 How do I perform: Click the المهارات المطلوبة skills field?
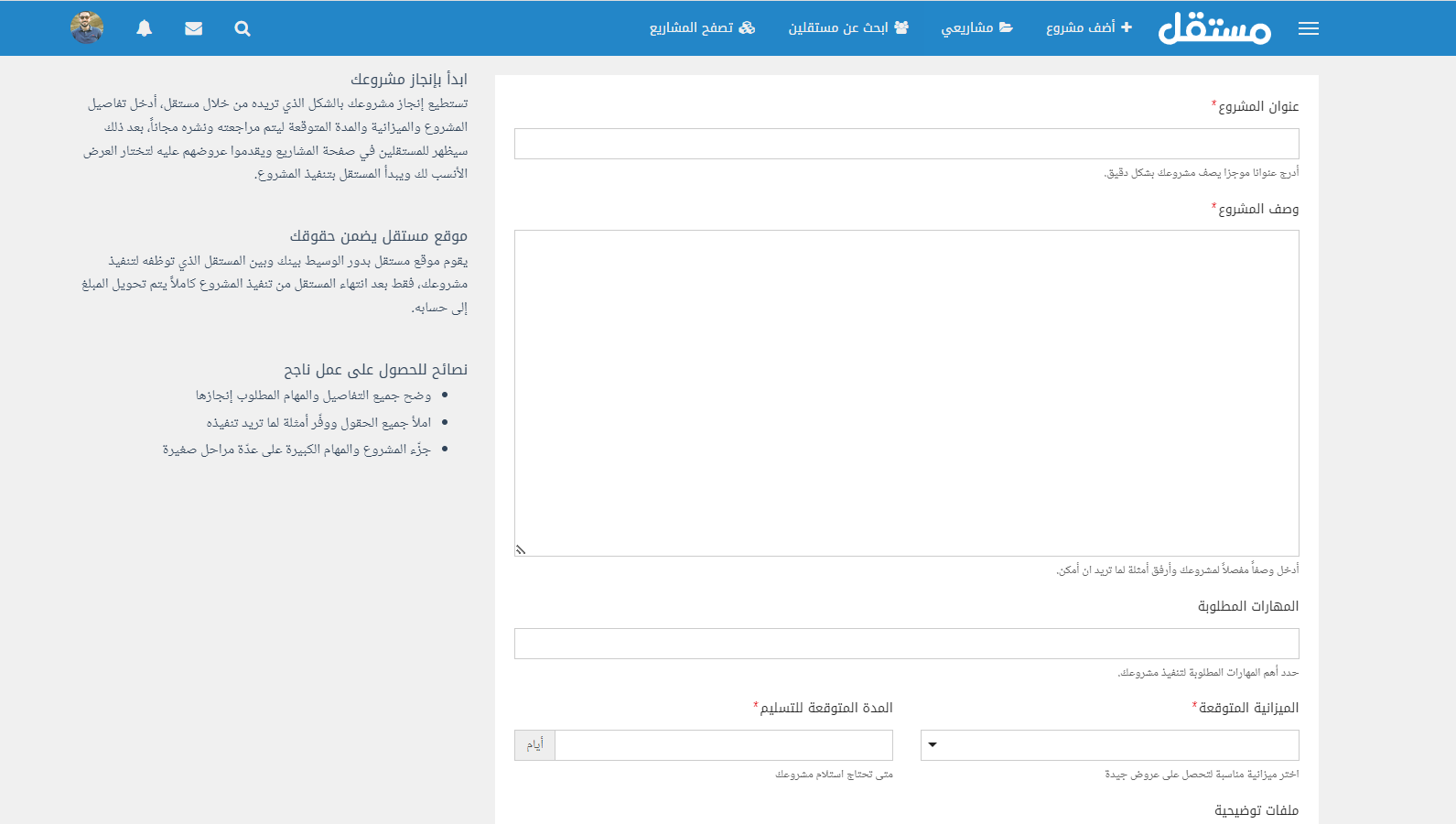coord(906,644)
